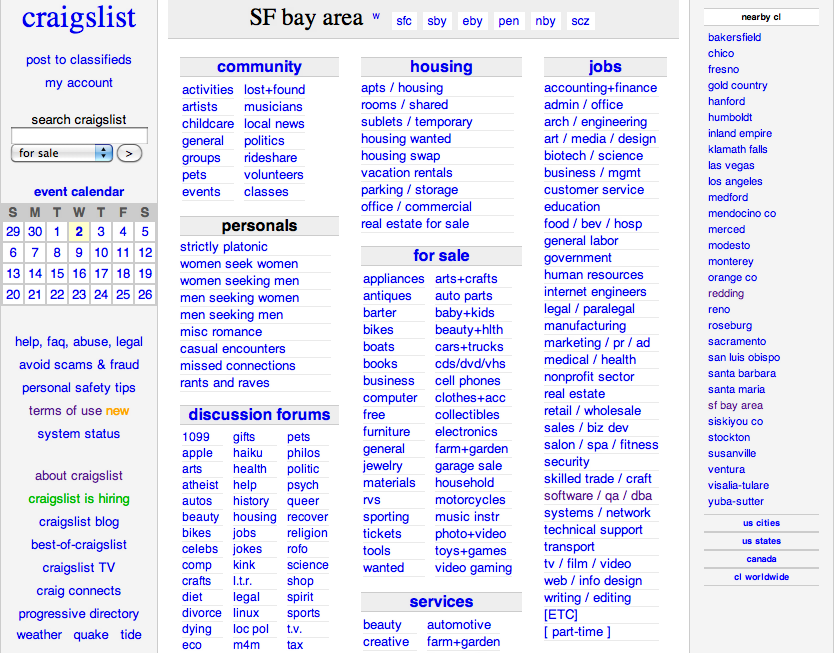
Task: Open 'automotive' under services
Action: (x=459, y=624)
